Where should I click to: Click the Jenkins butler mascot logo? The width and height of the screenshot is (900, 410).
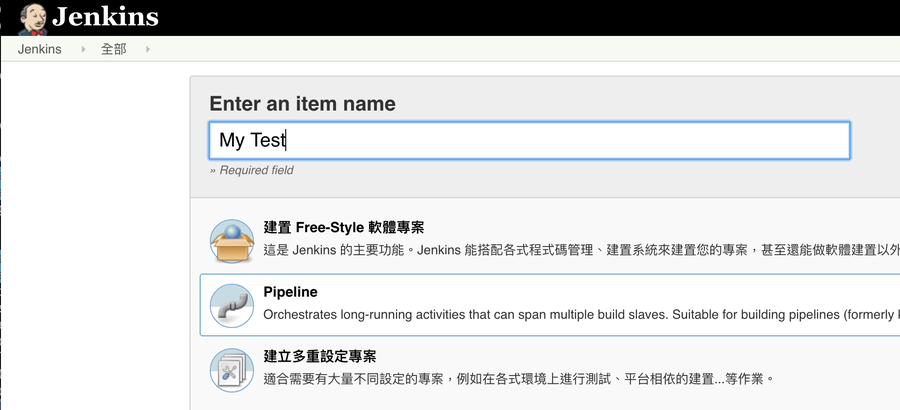(33, 18)
